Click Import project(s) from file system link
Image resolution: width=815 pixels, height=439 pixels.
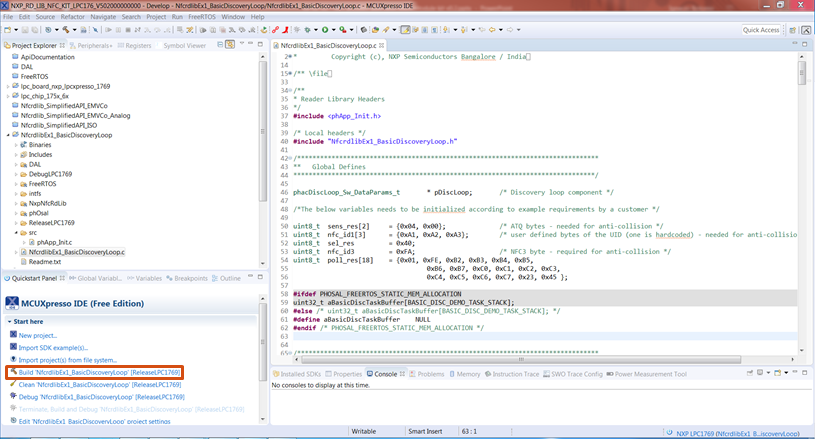(67, 359)
